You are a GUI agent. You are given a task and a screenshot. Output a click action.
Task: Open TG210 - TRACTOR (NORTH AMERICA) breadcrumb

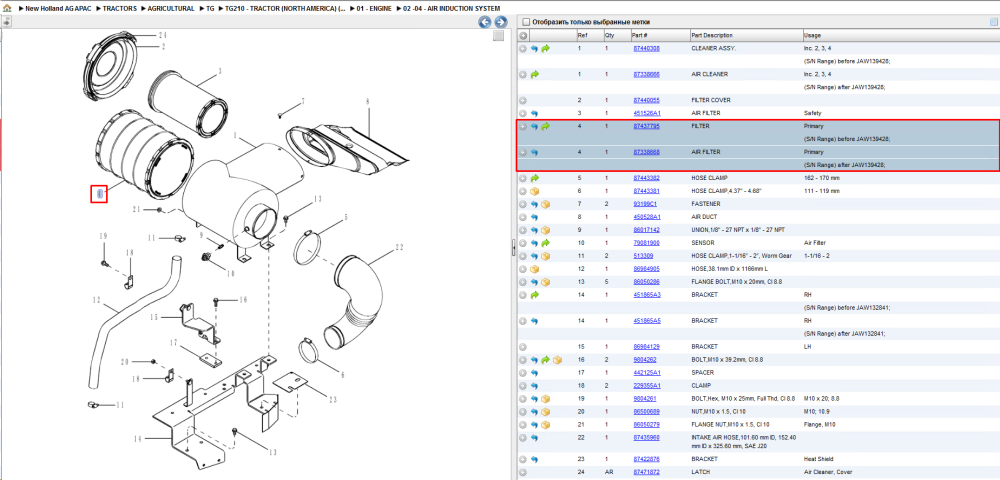[x=285, y=8]
